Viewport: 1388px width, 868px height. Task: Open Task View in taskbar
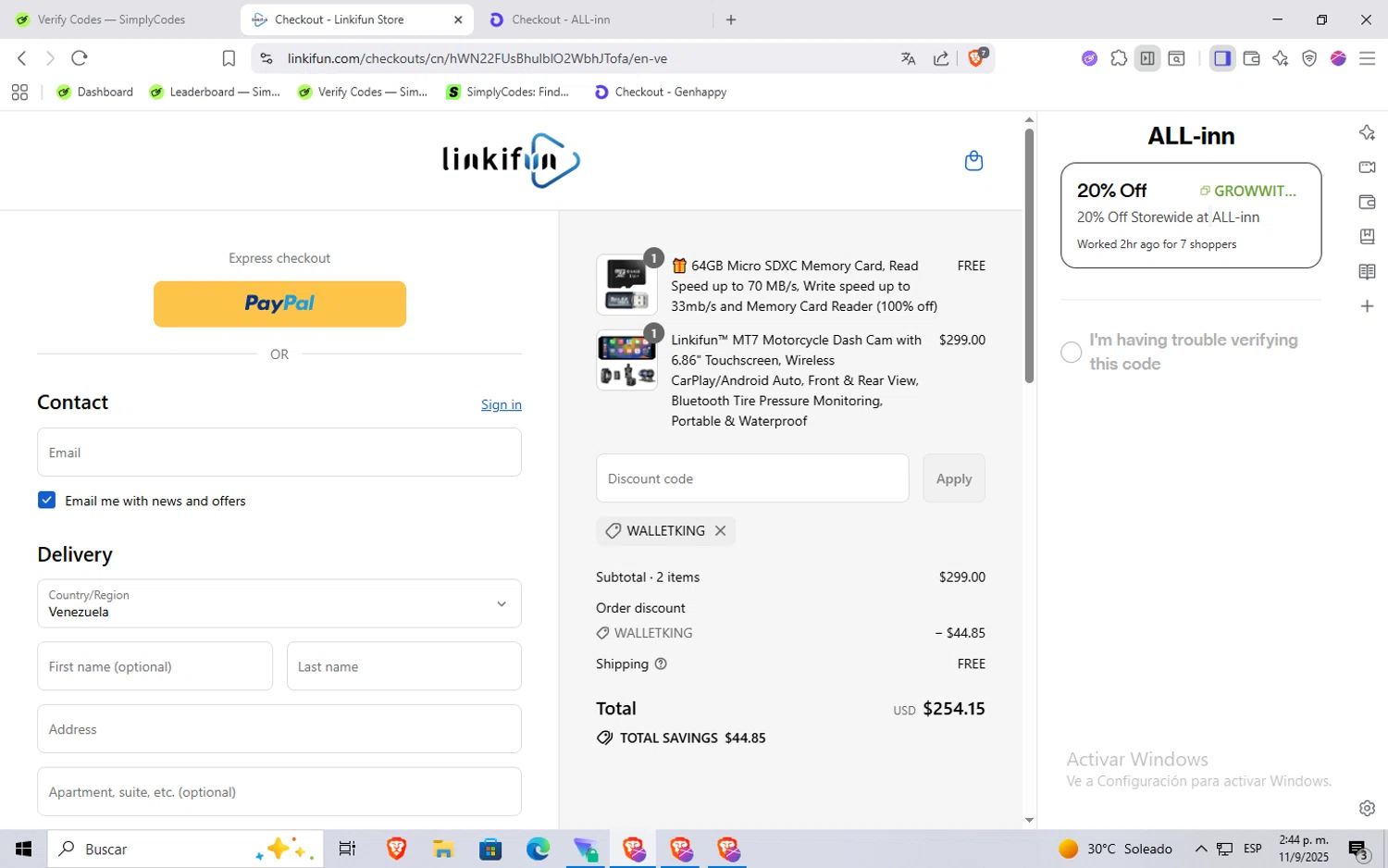pyautogui.click(x=347, y=849)
